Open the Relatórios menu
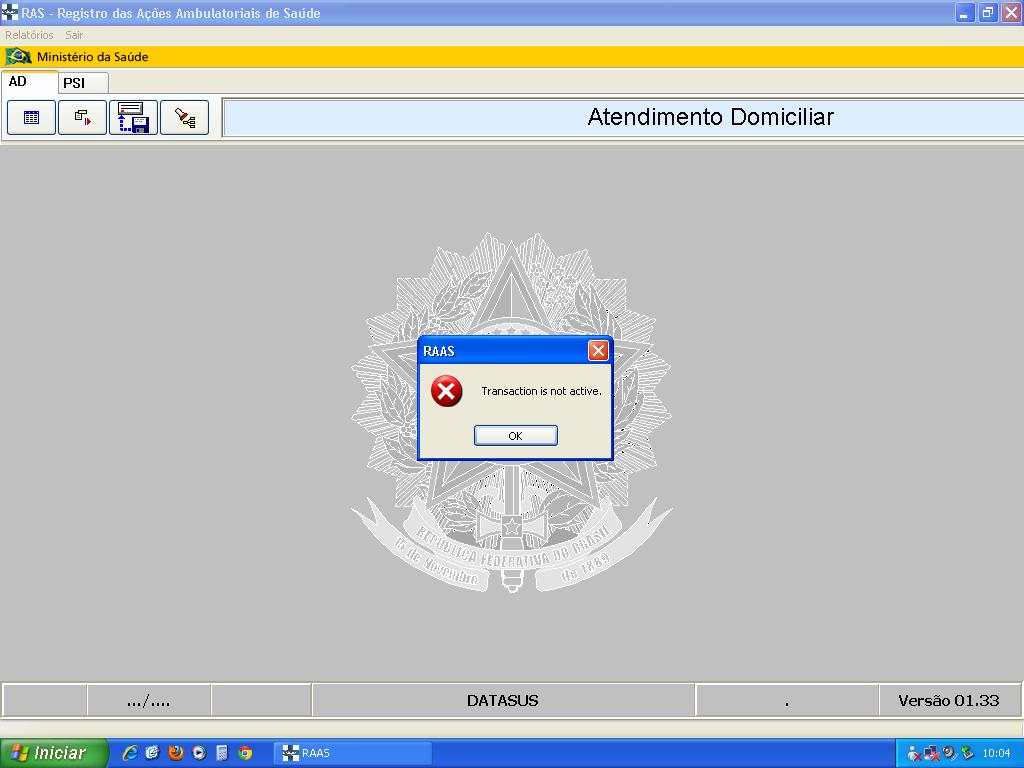 (x=29, y=35)
